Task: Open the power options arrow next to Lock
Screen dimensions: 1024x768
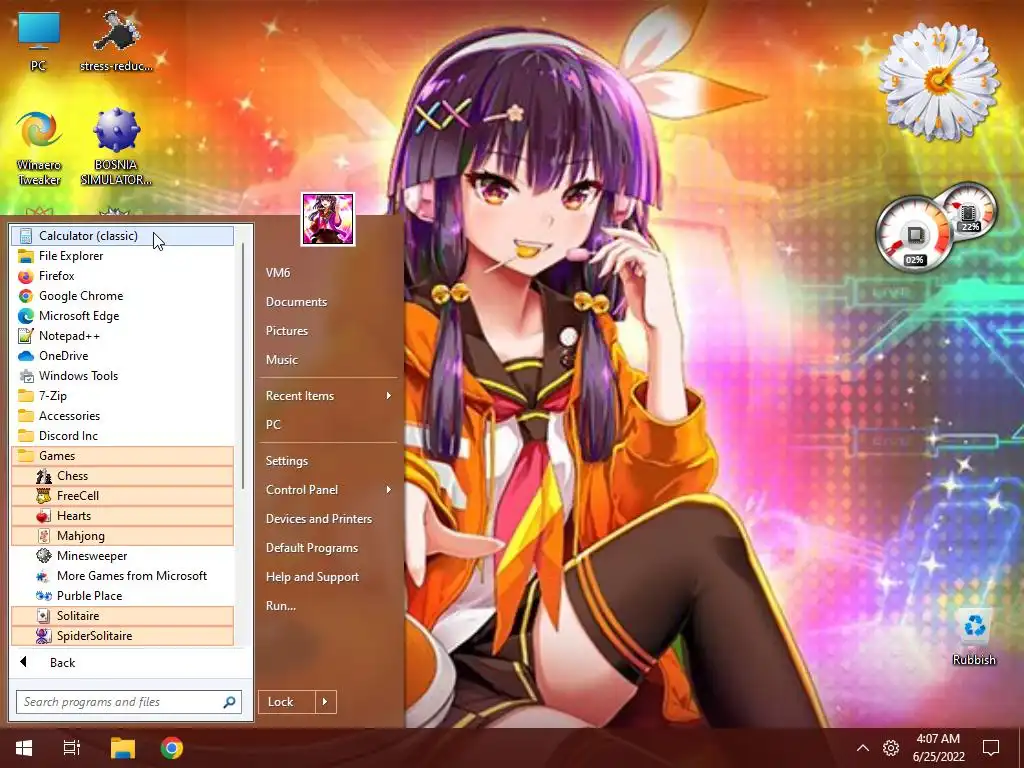Action: tap(326, 702)
